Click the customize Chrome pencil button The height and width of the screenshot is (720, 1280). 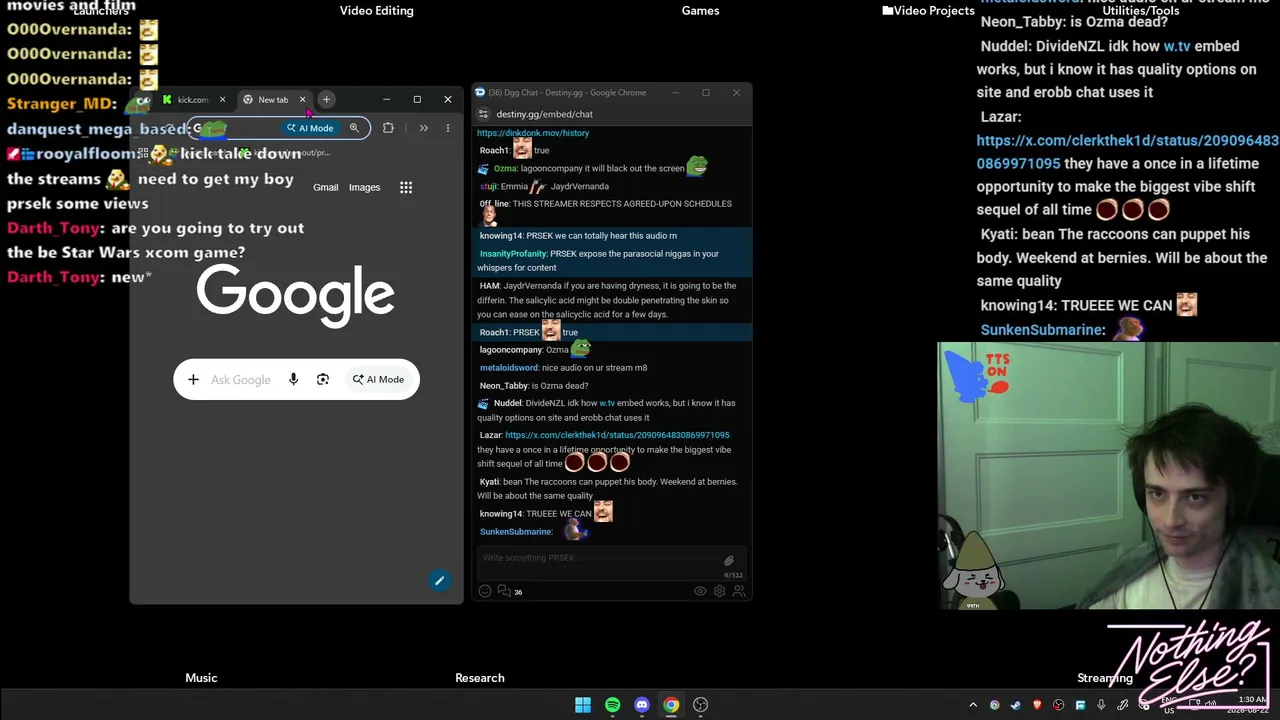point(439,581)
